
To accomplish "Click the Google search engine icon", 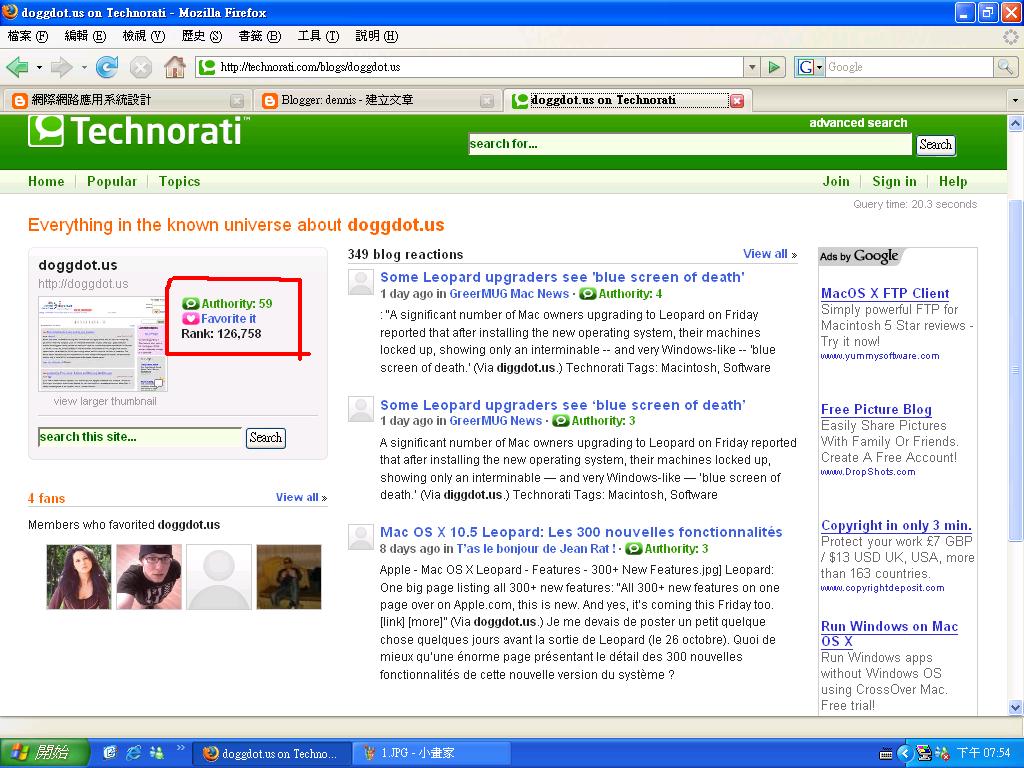I will 805,67.
